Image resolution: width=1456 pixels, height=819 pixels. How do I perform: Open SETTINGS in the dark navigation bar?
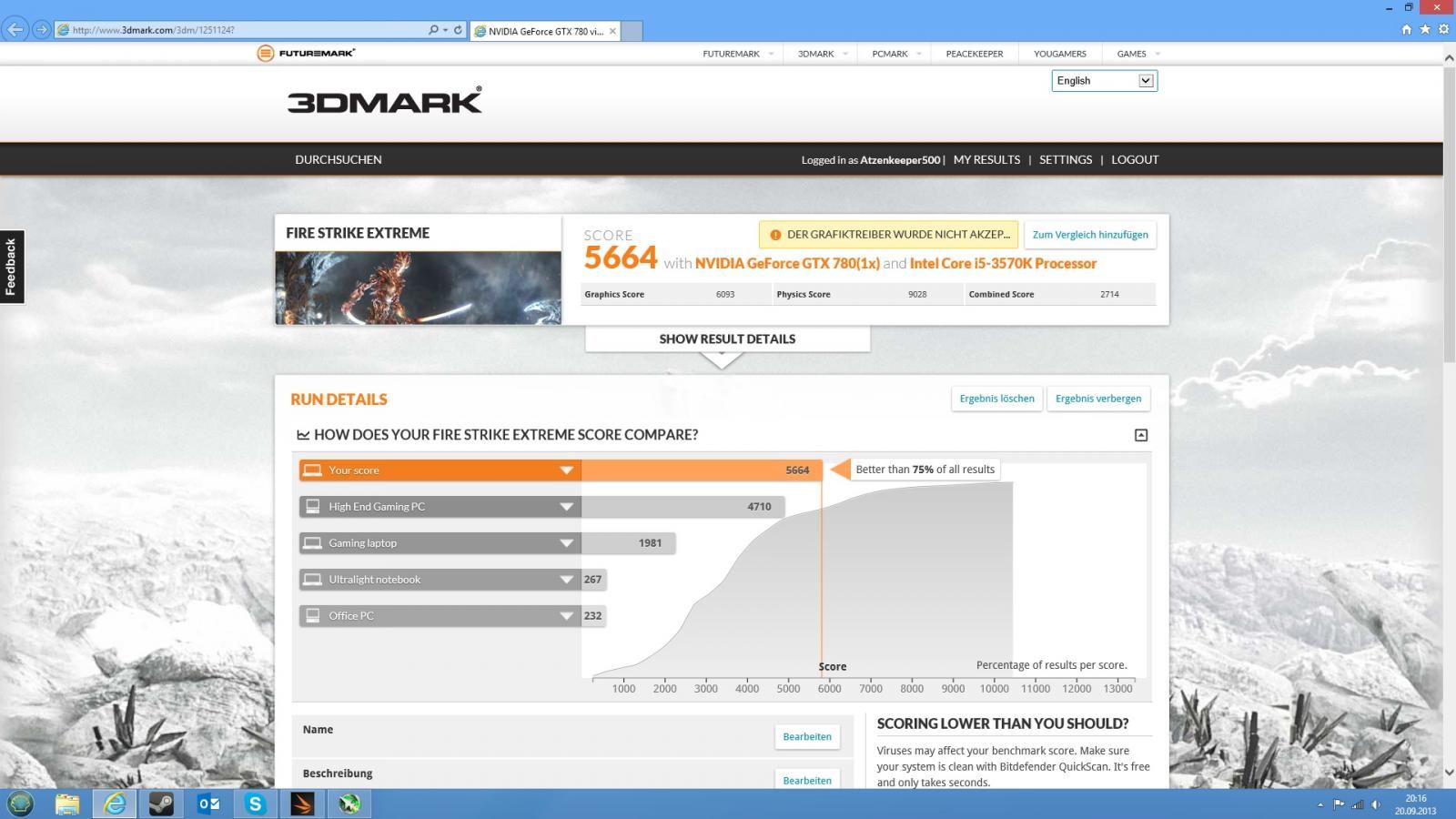point(1066,159)
